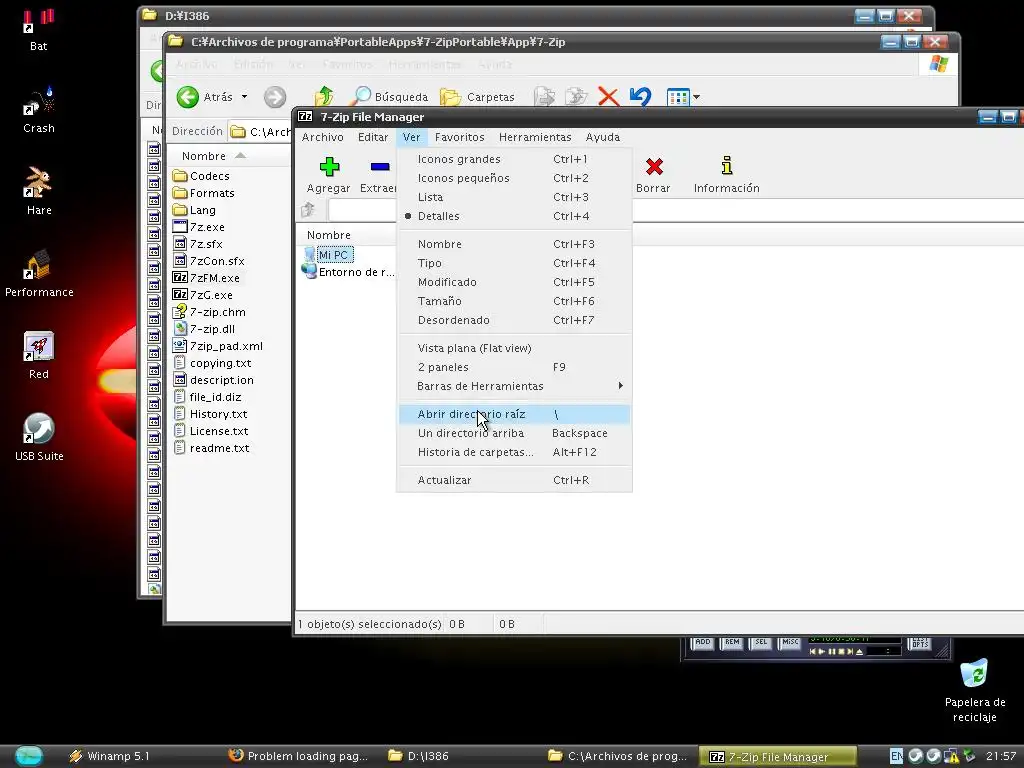This screenshot has width=1024, height=768.
Task: Switch to D:\I386 taskbar button
Action: (x=458, y=756)
